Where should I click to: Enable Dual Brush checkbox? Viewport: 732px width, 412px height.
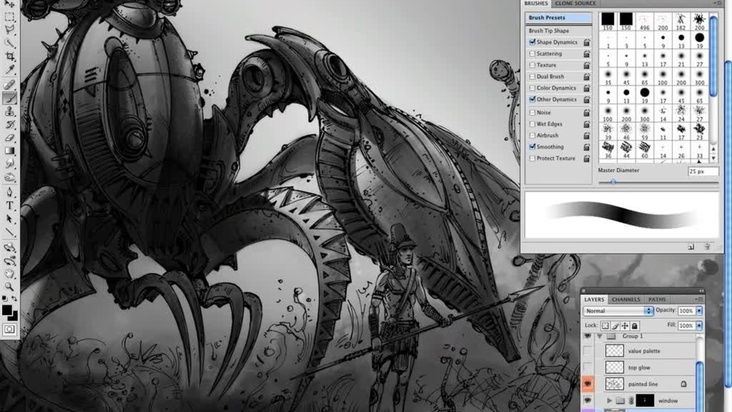pos(532,77)
